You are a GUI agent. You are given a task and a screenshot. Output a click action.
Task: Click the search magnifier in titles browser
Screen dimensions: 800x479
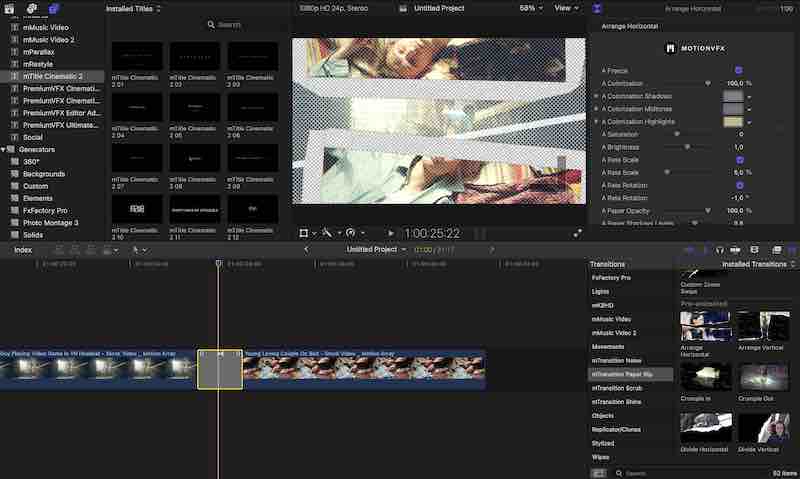[x=211, y=24]
